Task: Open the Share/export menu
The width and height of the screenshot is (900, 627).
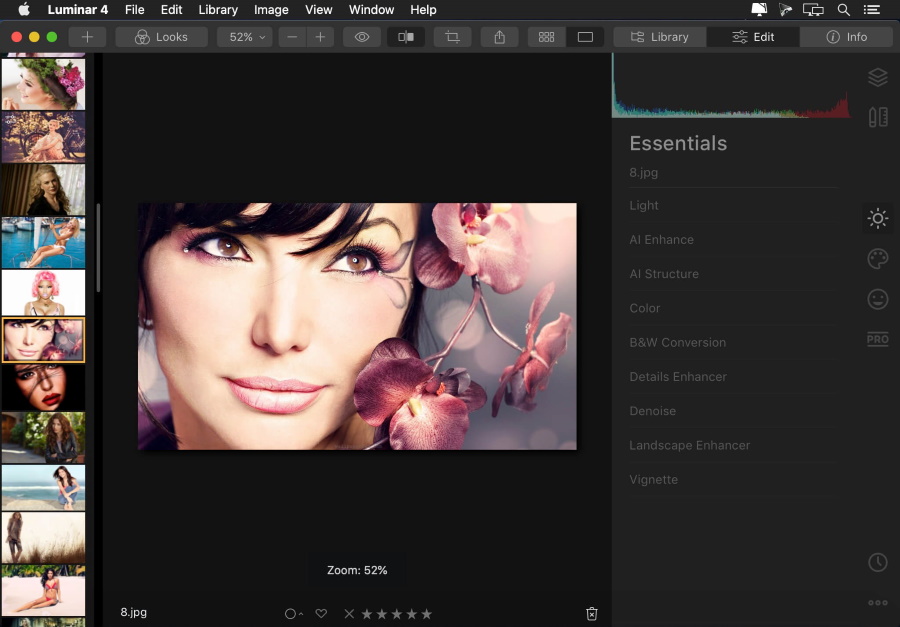Action: click(x=499, y=37)
